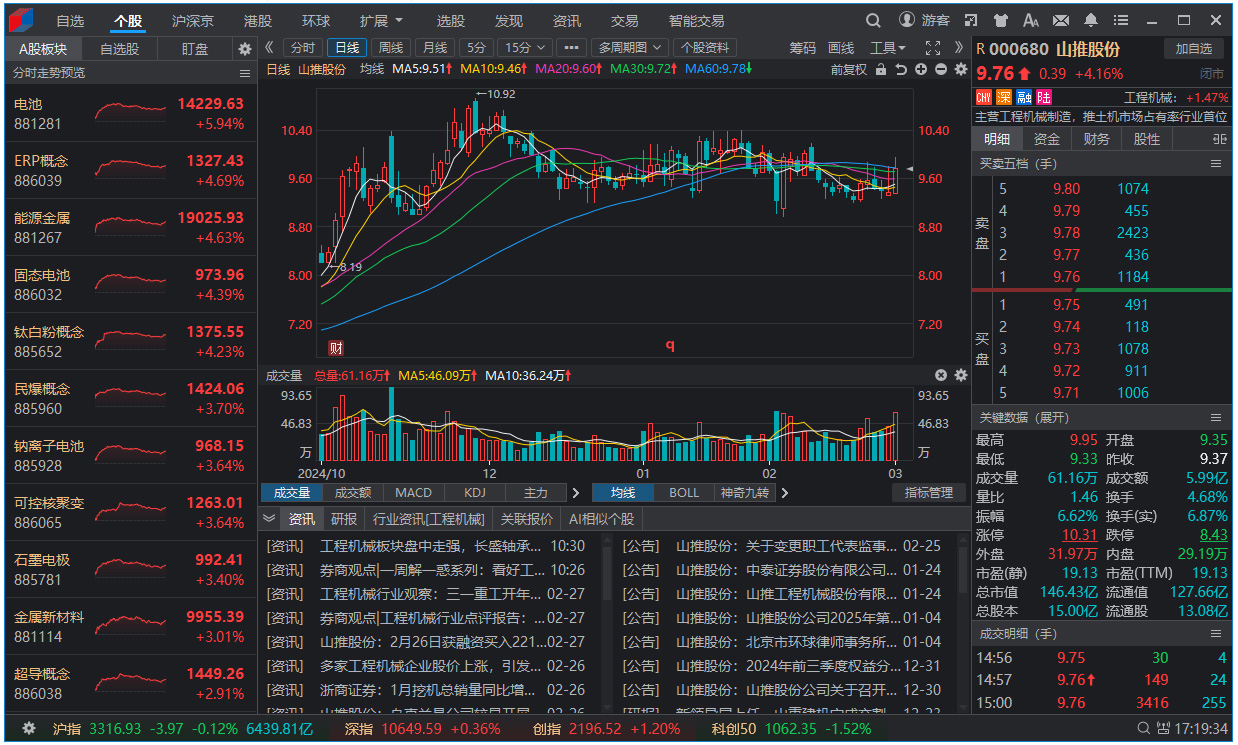This screenshot has height=745, width=1238.
Task: Zoom in on the chart with the plus icon
Action: pyautogui.click(x=922, y=70)
